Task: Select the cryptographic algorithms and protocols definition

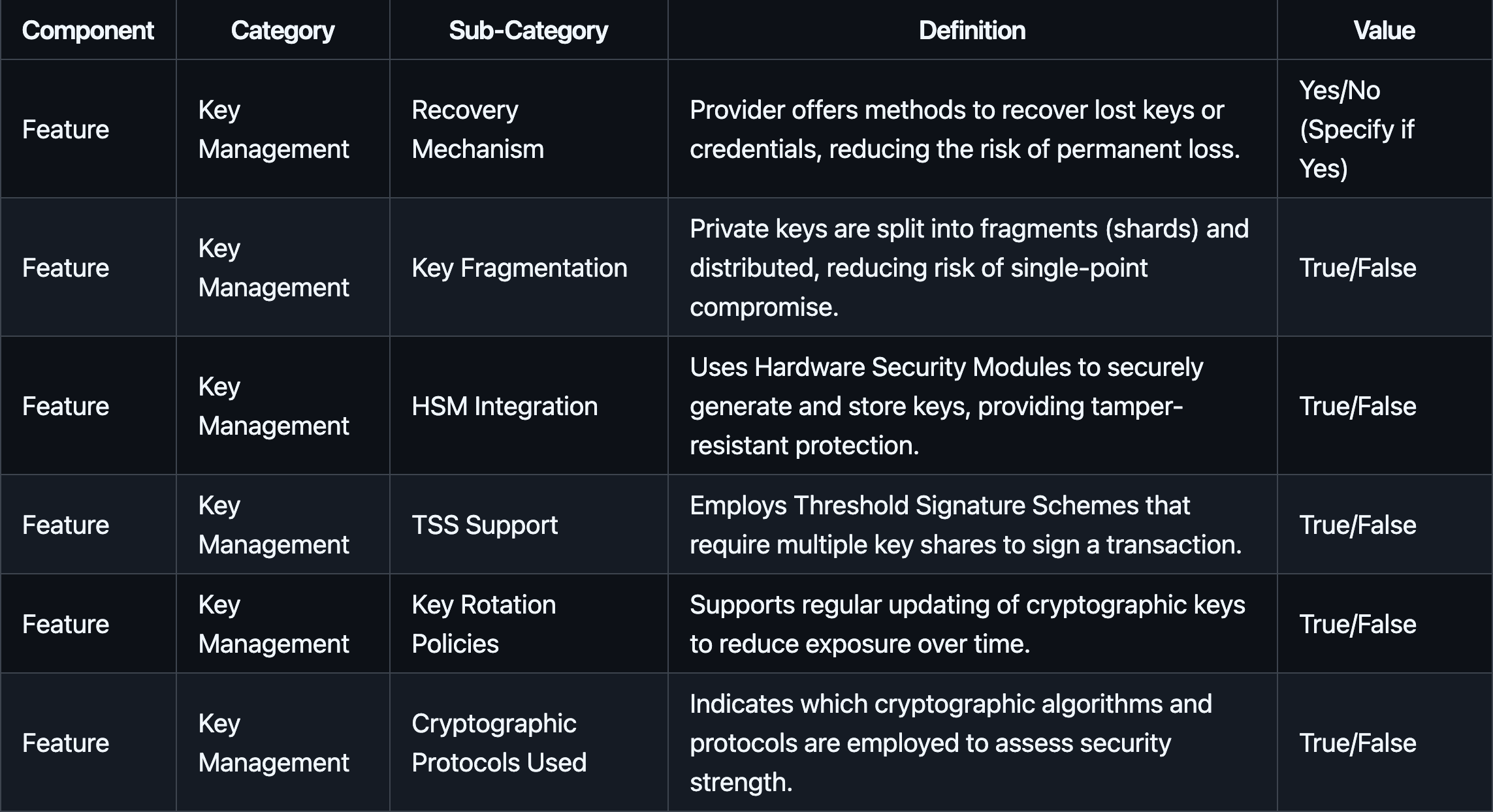Action: [950, 743]
